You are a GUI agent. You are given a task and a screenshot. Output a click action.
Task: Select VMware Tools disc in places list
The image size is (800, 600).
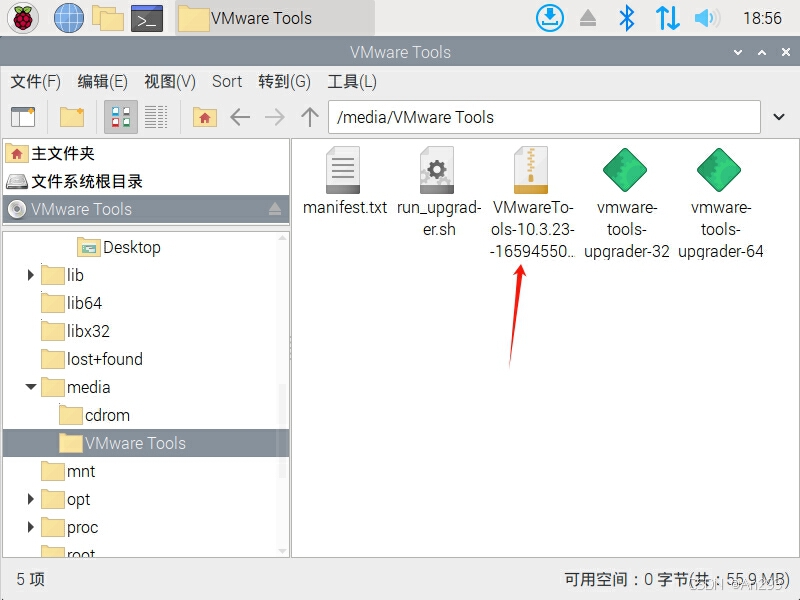point(146,209)
